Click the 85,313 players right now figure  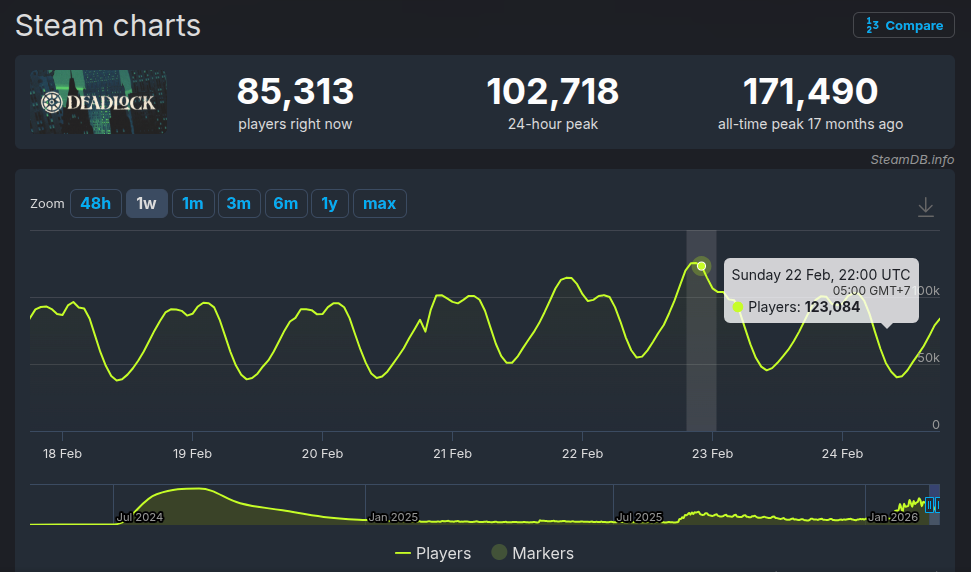(295, 91)
